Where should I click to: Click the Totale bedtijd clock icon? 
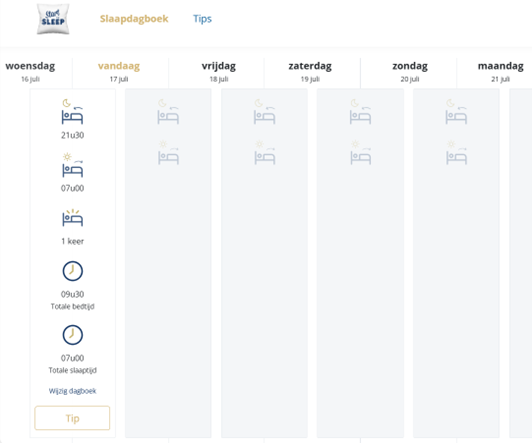[73, 271]
